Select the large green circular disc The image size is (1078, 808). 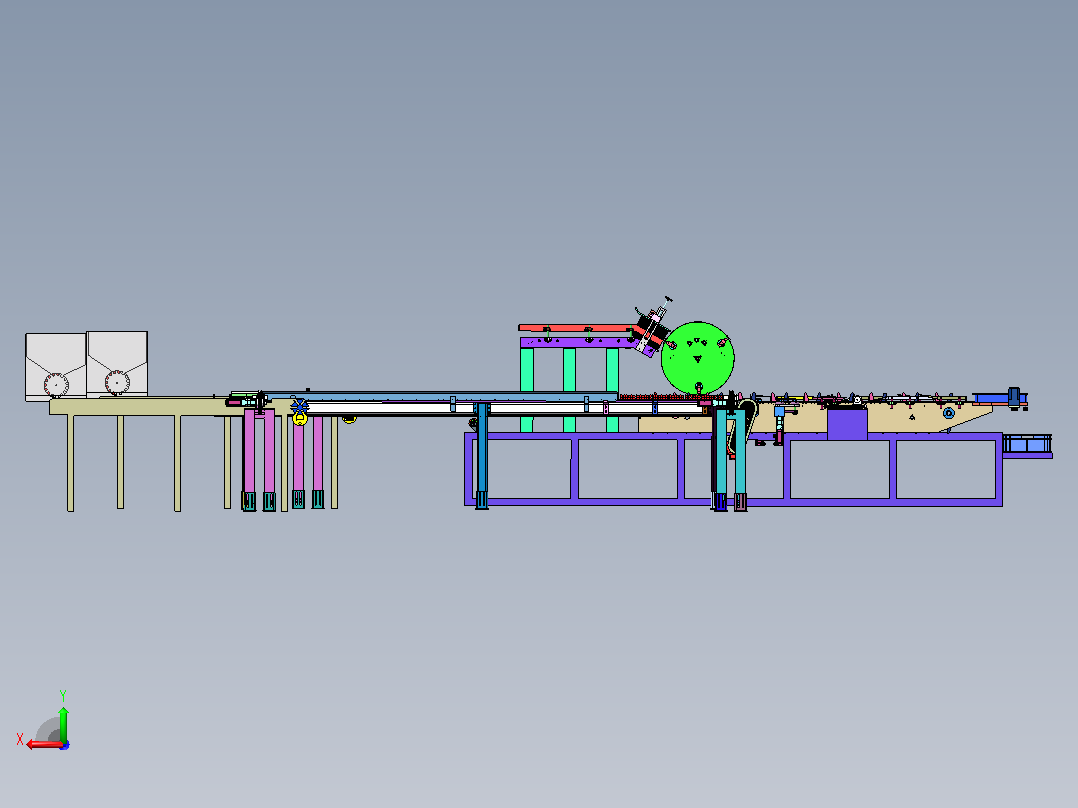click(x=698, y=358)
